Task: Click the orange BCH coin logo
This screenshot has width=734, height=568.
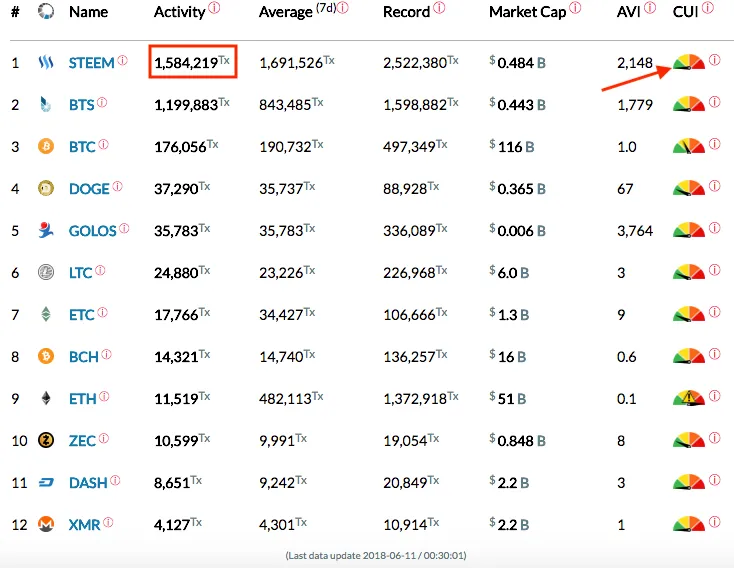Action: 46,356
